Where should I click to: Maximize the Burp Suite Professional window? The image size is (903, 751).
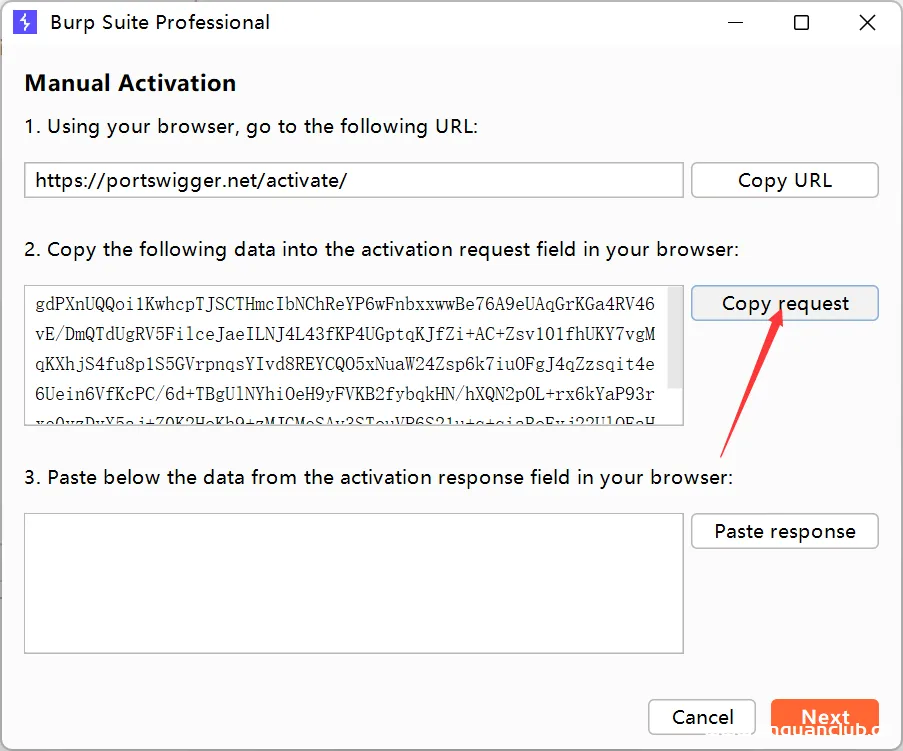(801, 22)
